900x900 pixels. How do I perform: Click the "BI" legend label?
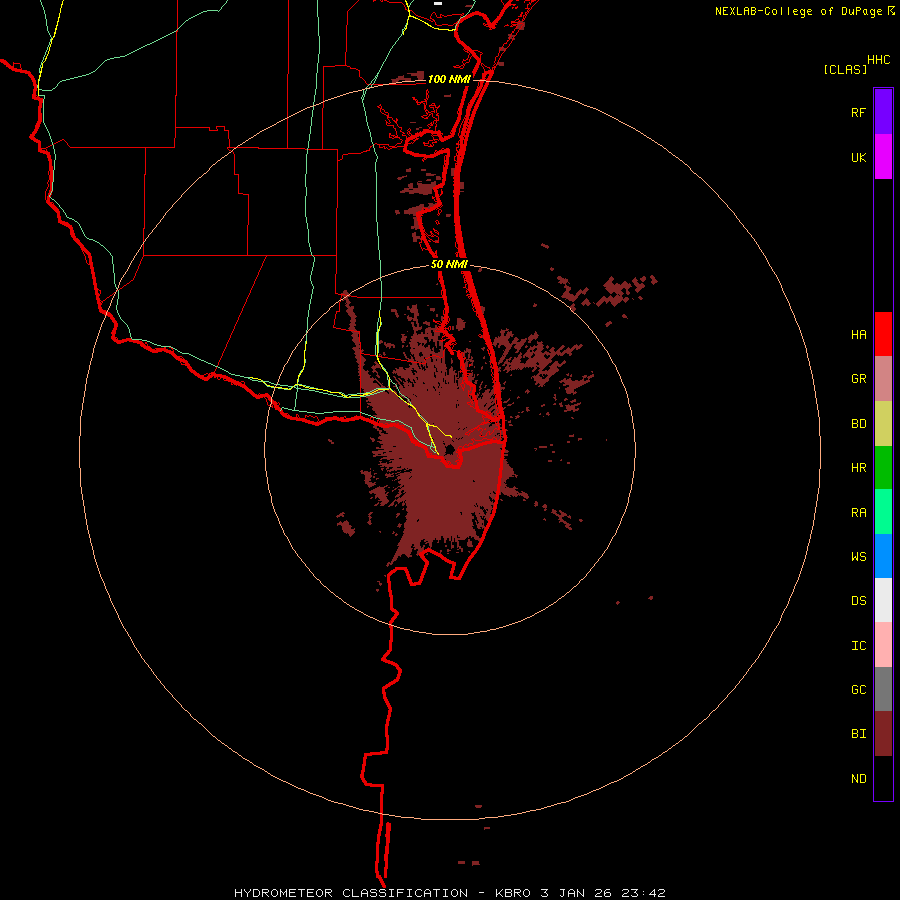858,734
